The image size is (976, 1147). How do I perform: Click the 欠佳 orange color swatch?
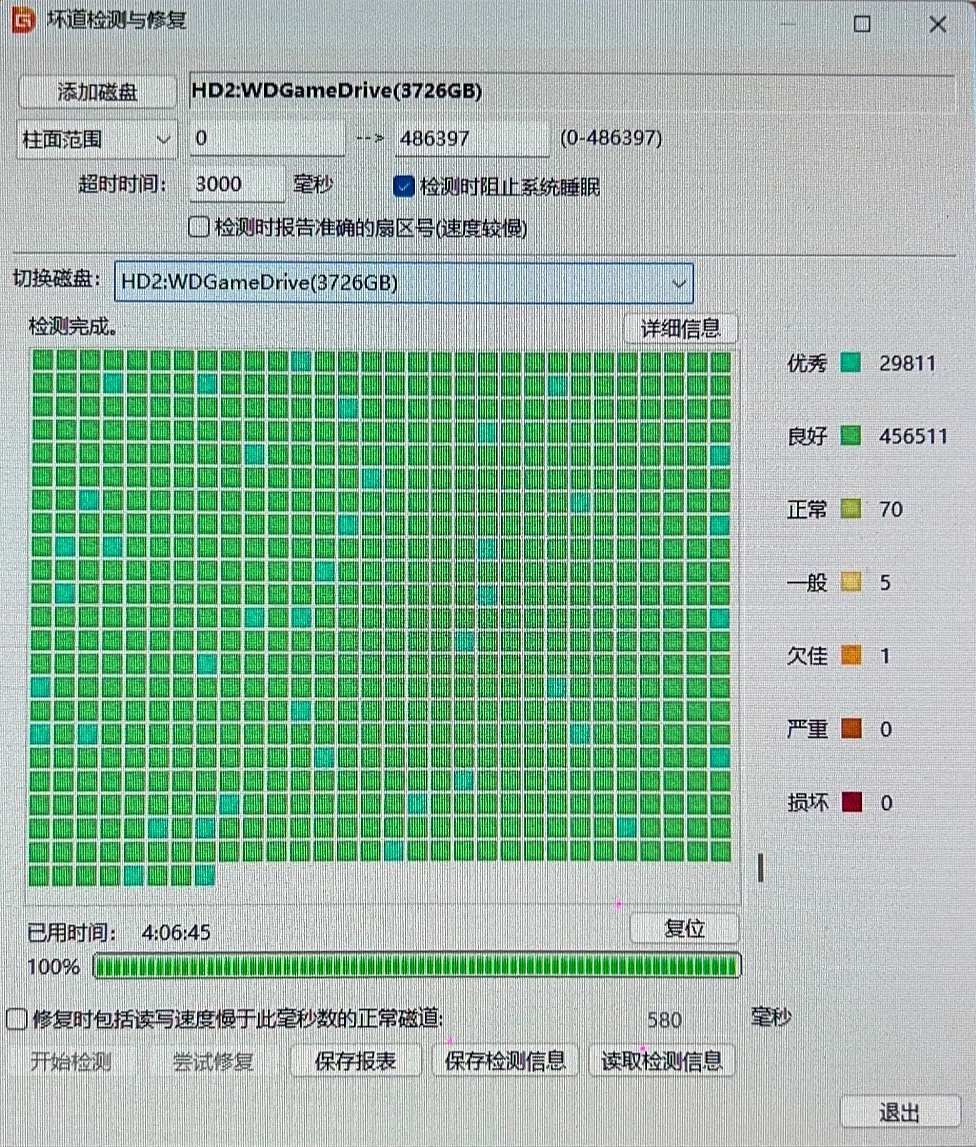(850, 655)
